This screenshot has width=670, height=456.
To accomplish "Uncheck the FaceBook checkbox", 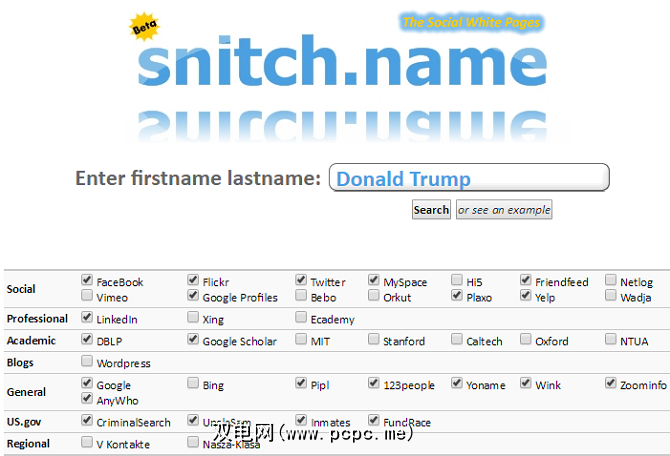I will point(87,280).
